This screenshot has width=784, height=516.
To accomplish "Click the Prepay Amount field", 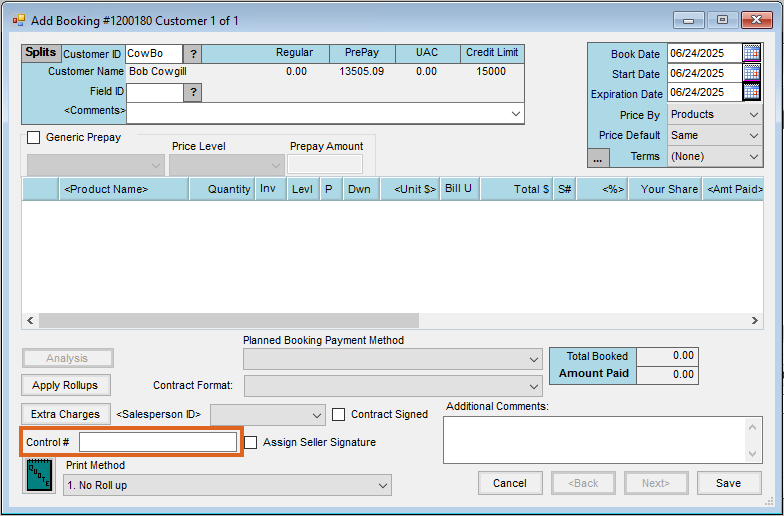I will [325, 164].
